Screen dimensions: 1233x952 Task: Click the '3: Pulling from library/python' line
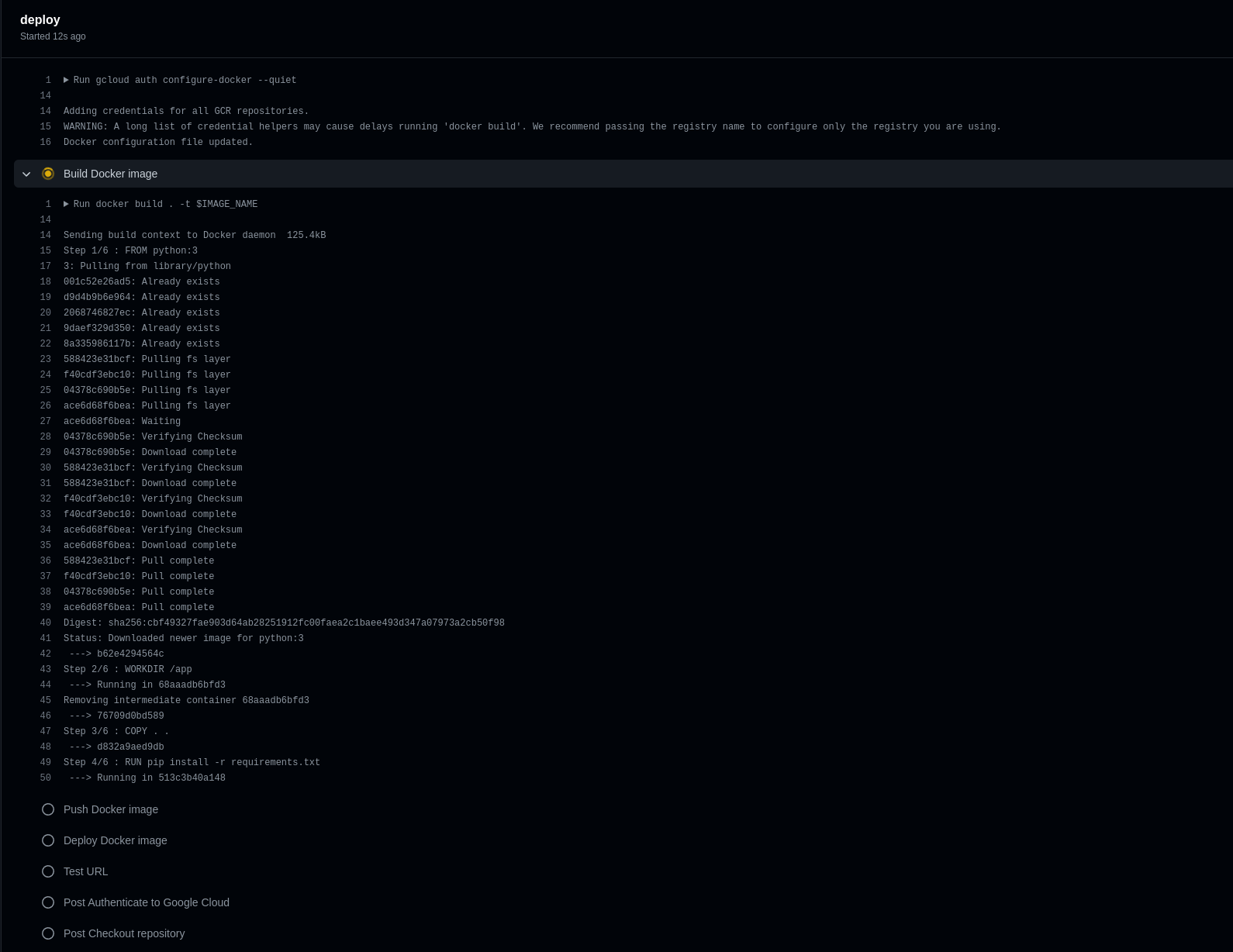click(x=147, y=266)
